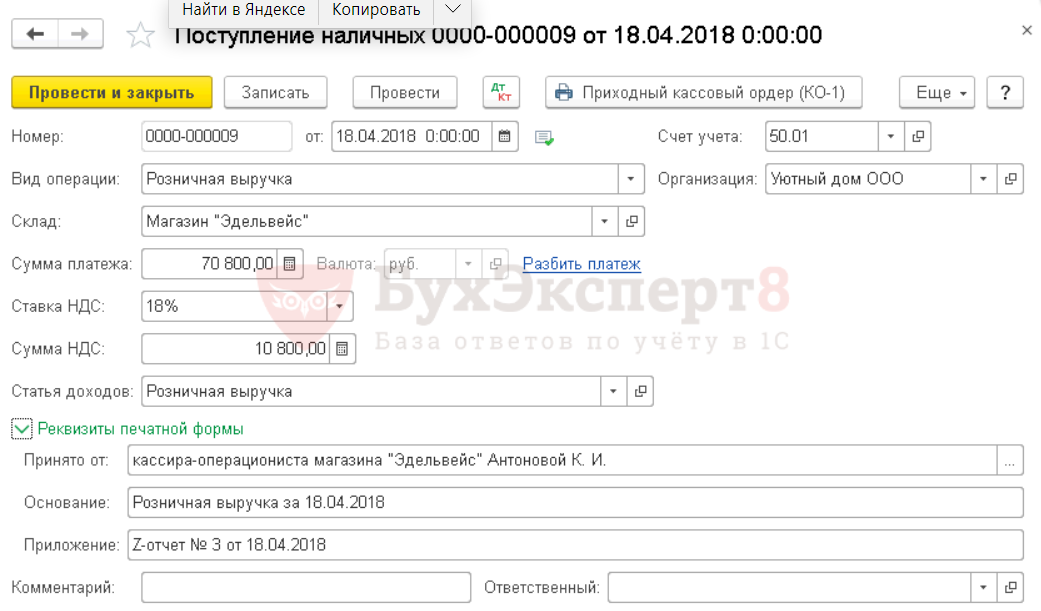Print Приходный кассовый ордер (КО-1)
Image resolution: width=1041 pixels, height=611 pixels.
click(x=704, y=92)
